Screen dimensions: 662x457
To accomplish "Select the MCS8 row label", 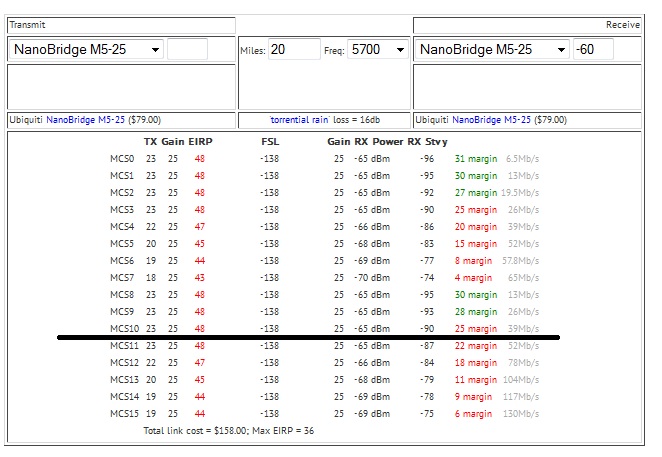I will tap(122, 295).
